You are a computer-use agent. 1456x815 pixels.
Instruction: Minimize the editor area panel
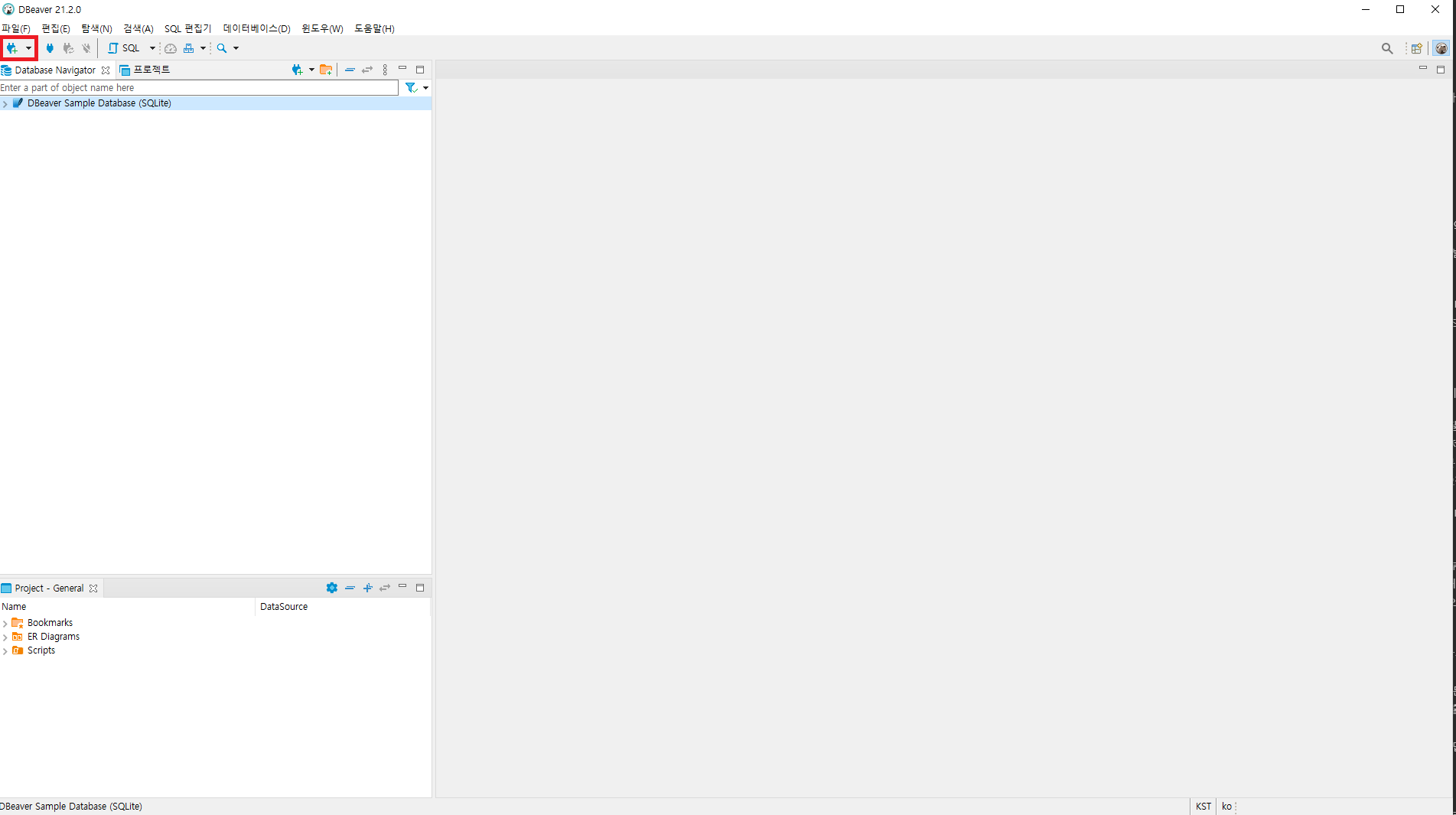click(x=1423, y=68)
